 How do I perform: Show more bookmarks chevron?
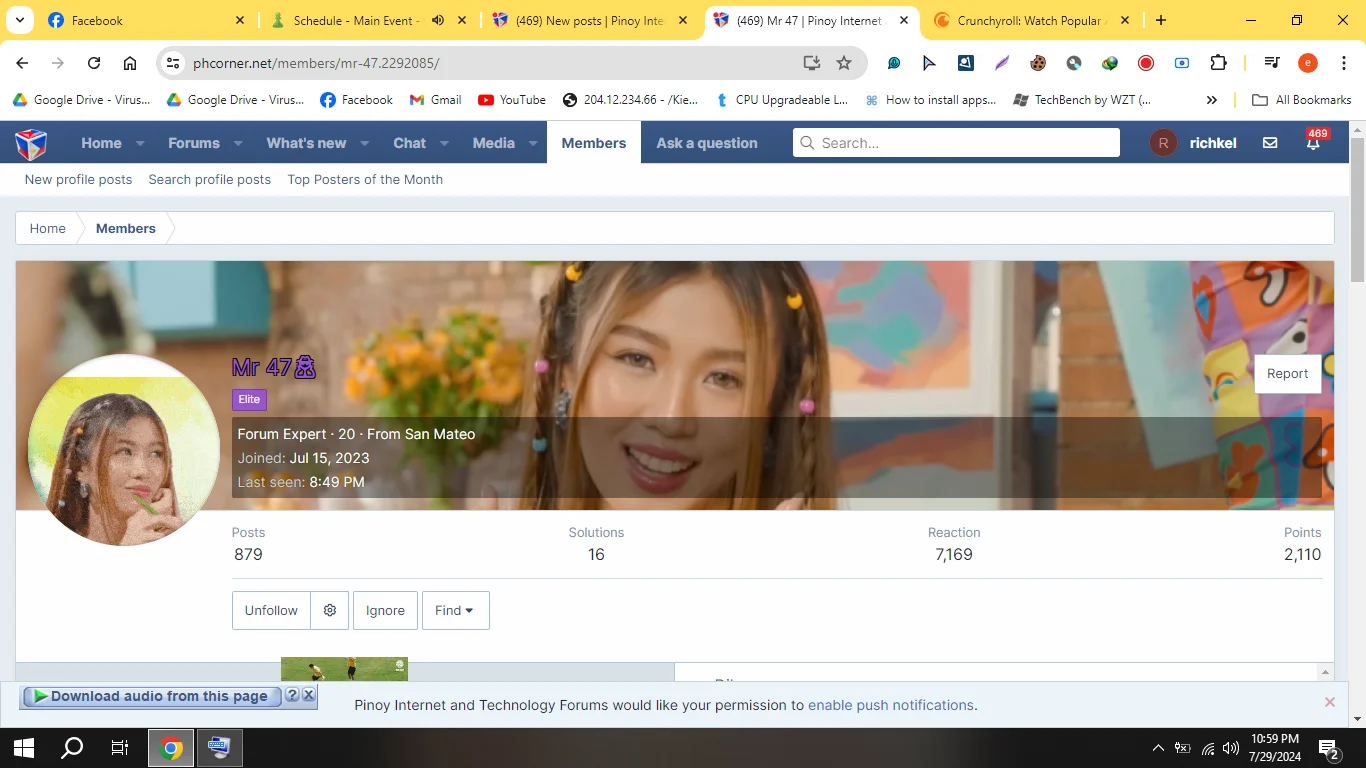tap(1212, 100)
